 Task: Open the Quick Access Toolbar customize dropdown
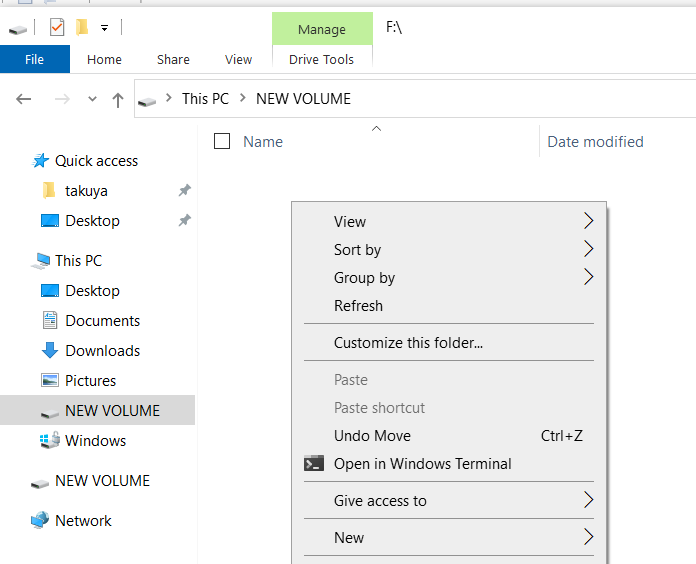click(x=104, y=27)
